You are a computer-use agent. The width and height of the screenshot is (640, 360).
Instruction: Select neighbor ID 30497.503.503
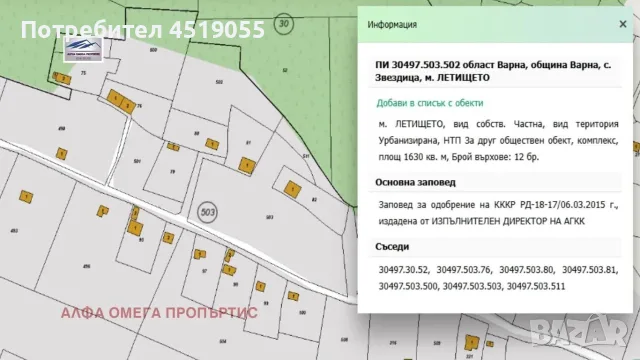click(x=472, y=286)
